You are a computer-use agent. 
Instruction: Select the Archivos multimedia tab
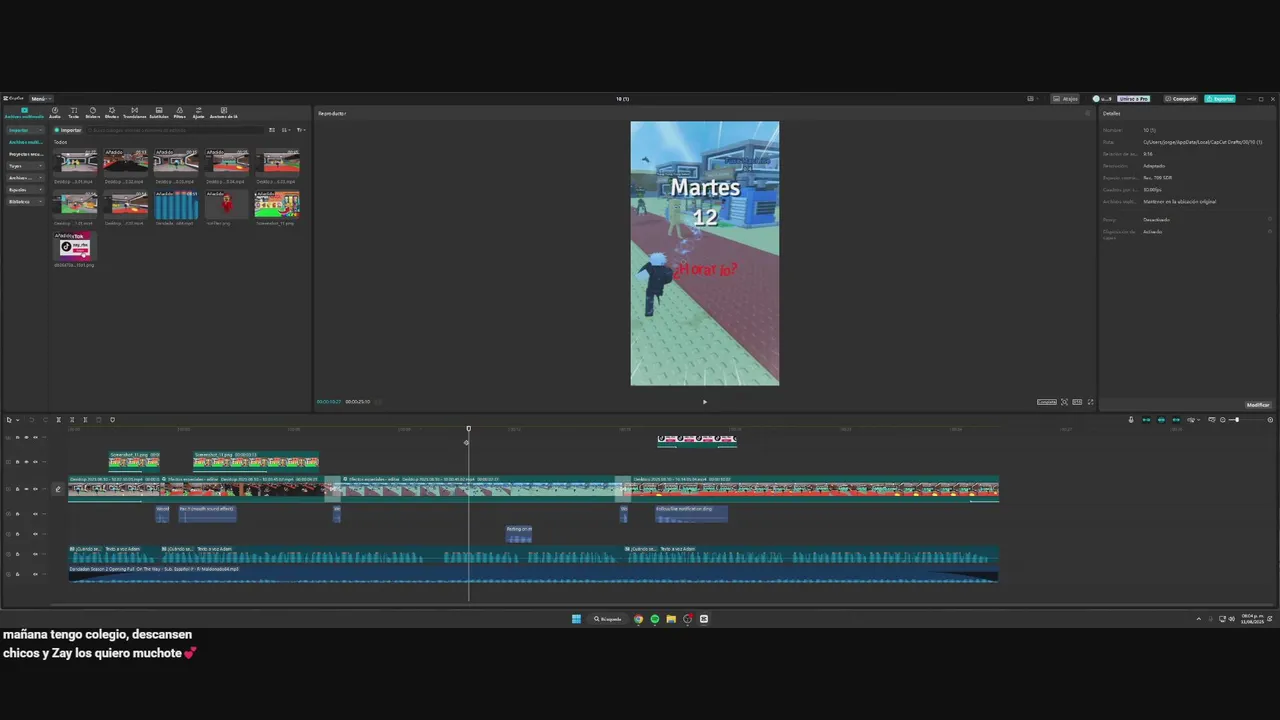point(24,112)
